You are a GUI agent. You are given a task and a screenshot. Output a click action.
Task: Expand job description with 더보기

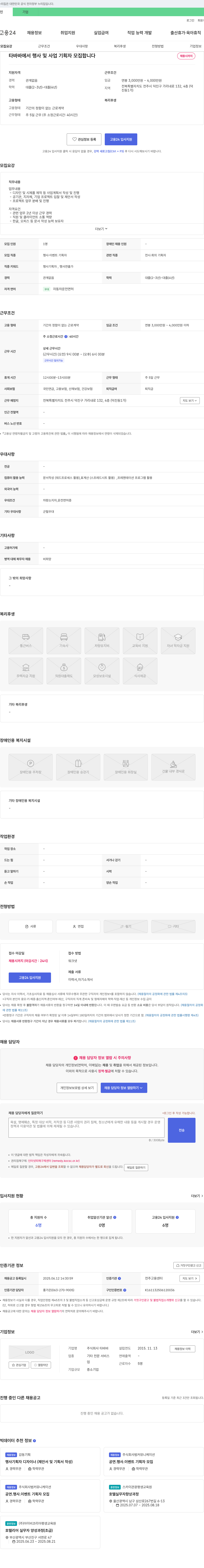pos(101,229)
